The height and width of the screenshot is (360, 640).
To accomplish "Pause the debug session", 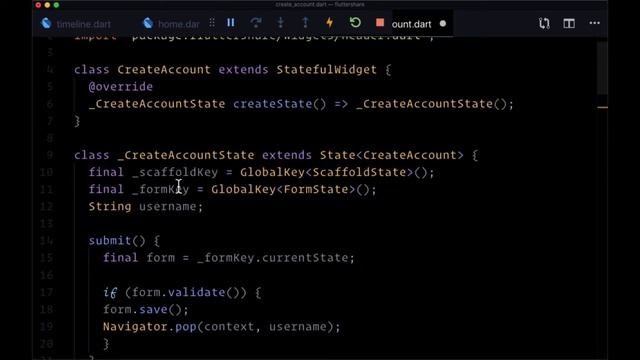I will pos(231,23).
